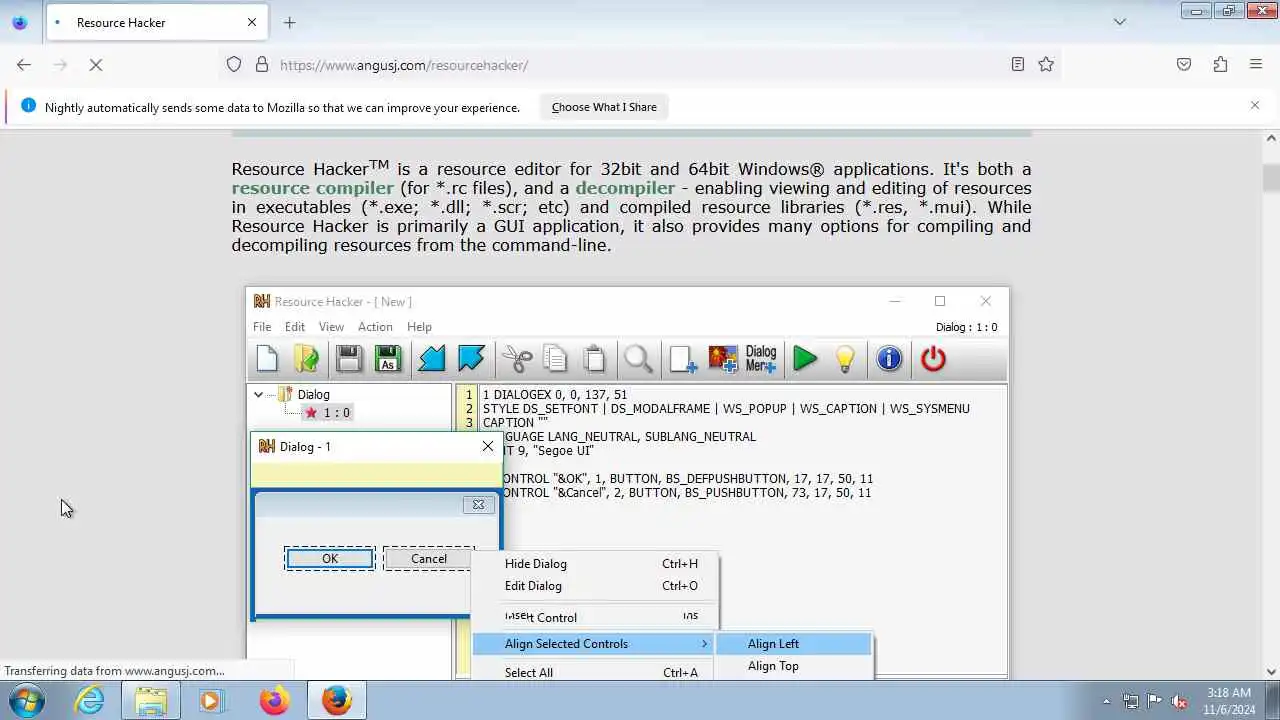
Task: Open the Save to Pocket button
Action: (1184, 64)
